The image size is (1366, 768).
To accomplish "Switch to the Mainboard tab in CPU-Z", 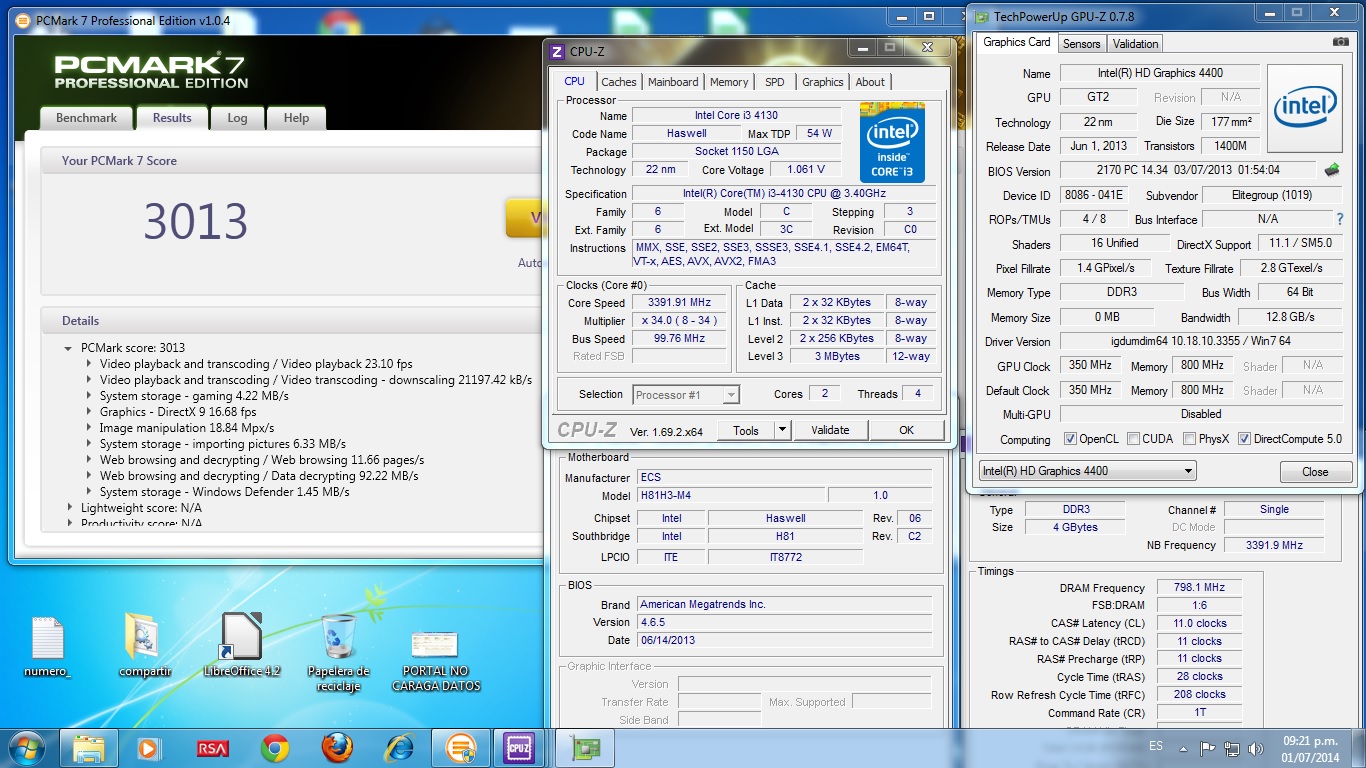I will pyautogui.click(x=673, y=82).
